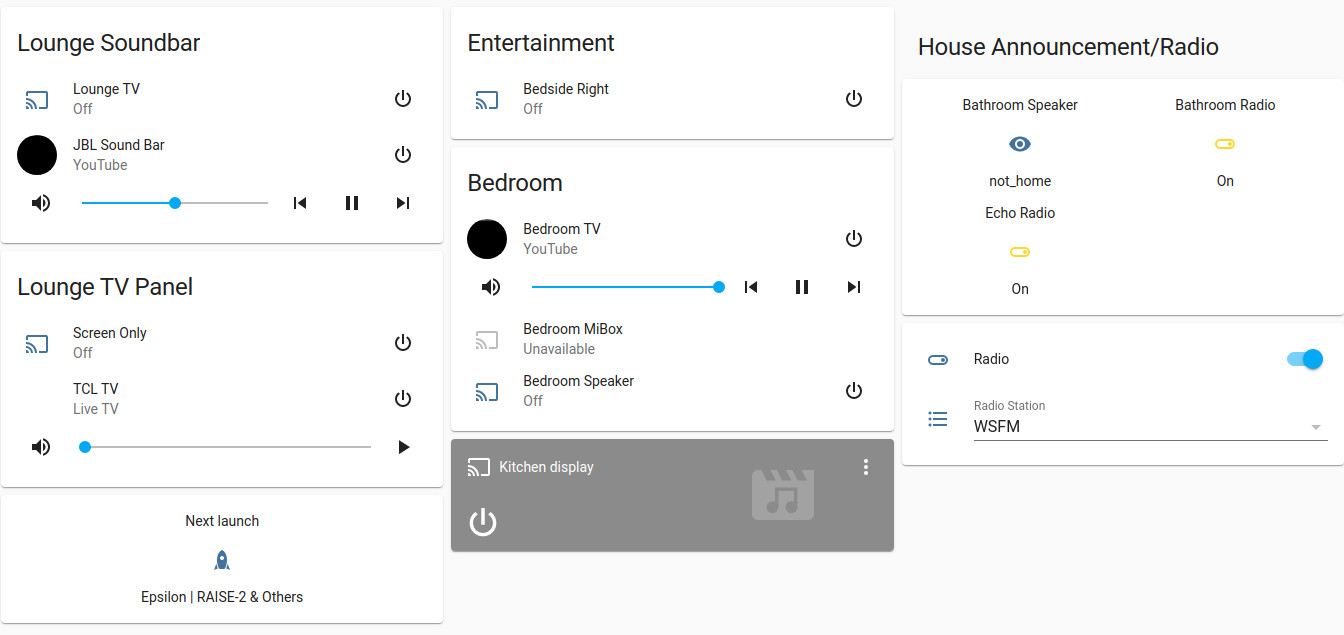
Task: Open Next launch rocket sensor details
Action: tap(222, 560)
